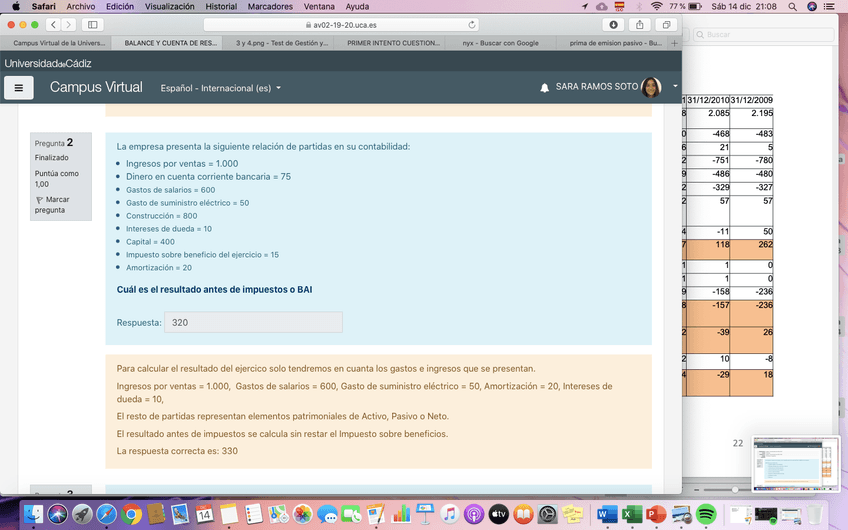This screenshot has height=530, width=848.
Task: Open the Campus Virtual hamburger menu
Action: coord(19,88)
